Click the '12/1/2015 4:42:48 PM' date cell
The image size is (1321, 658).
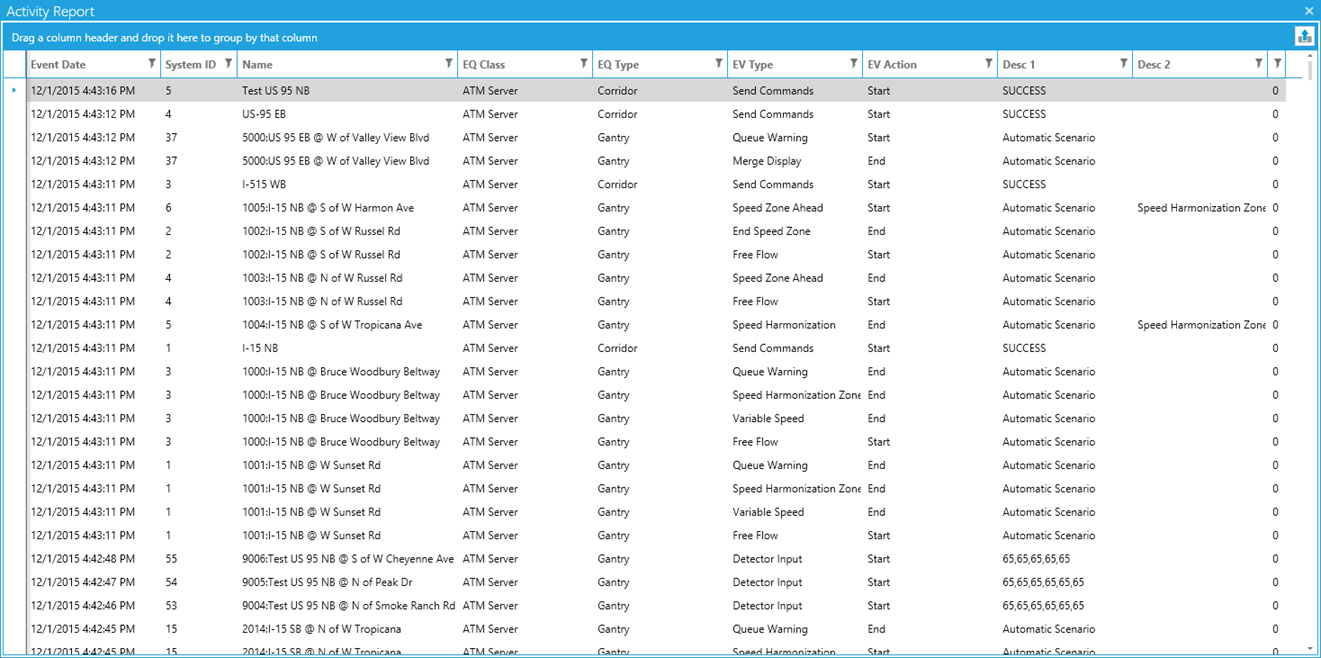(94, 559)
